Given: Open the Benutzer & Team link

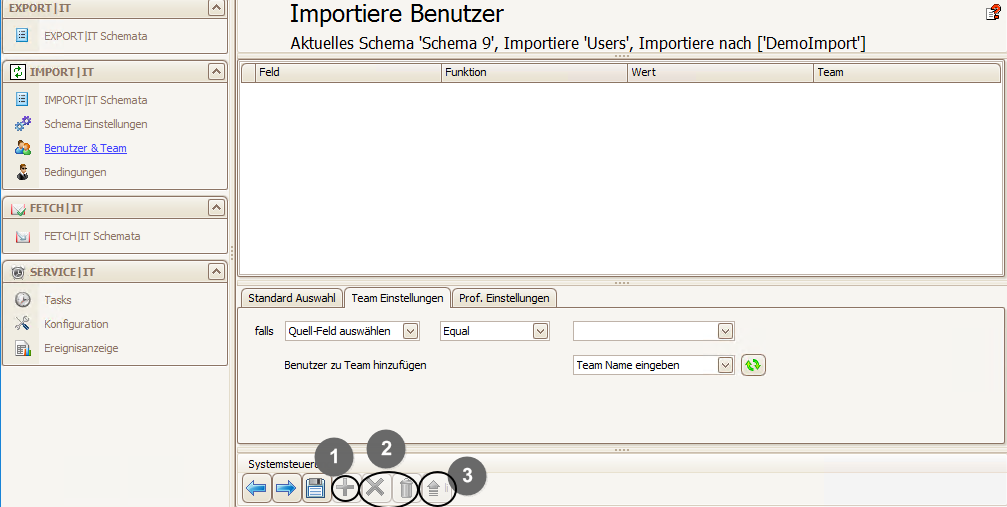Looking at the screenshot, I should click(x=85, y=148).
